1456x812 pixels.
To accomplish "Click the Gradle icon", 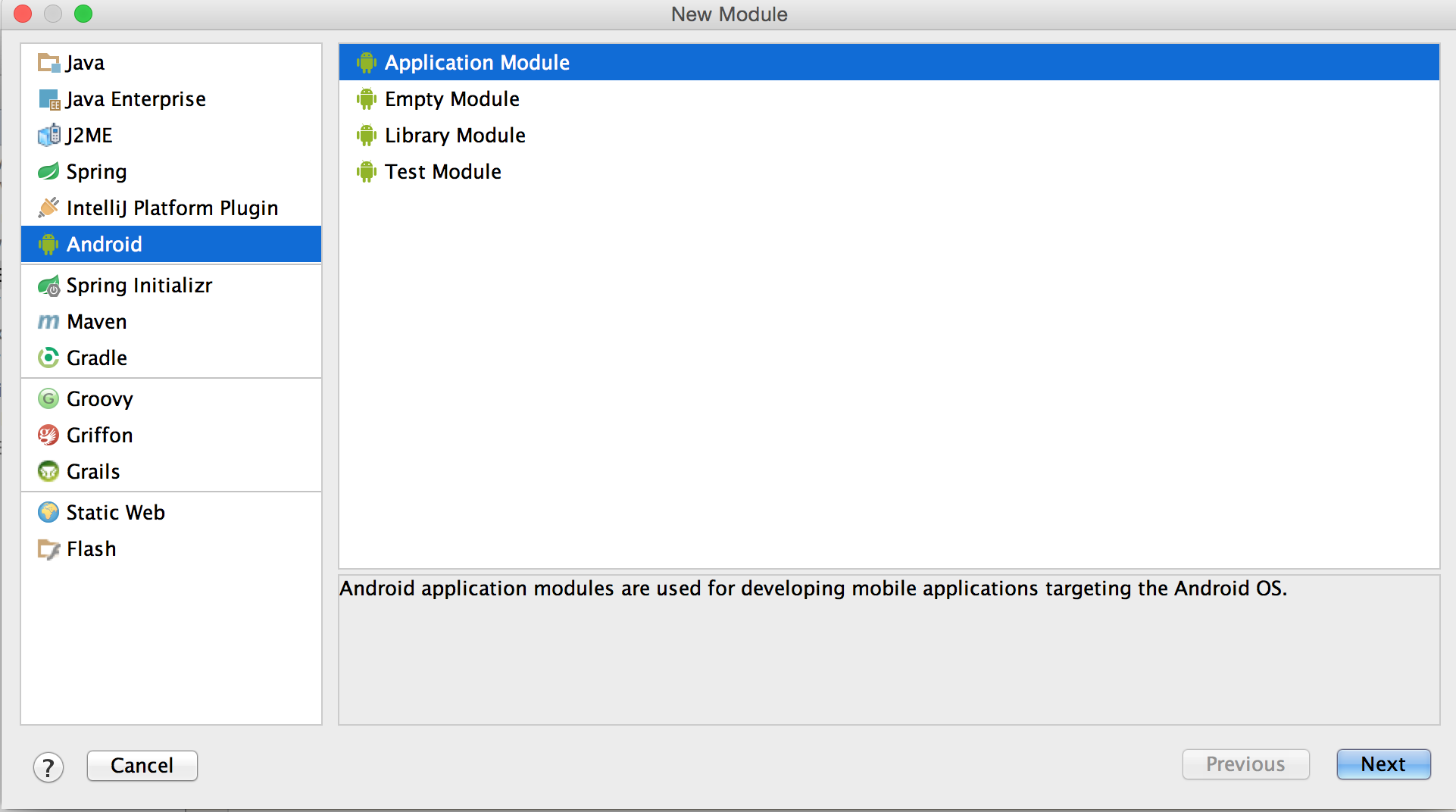I will click(48, 358).
